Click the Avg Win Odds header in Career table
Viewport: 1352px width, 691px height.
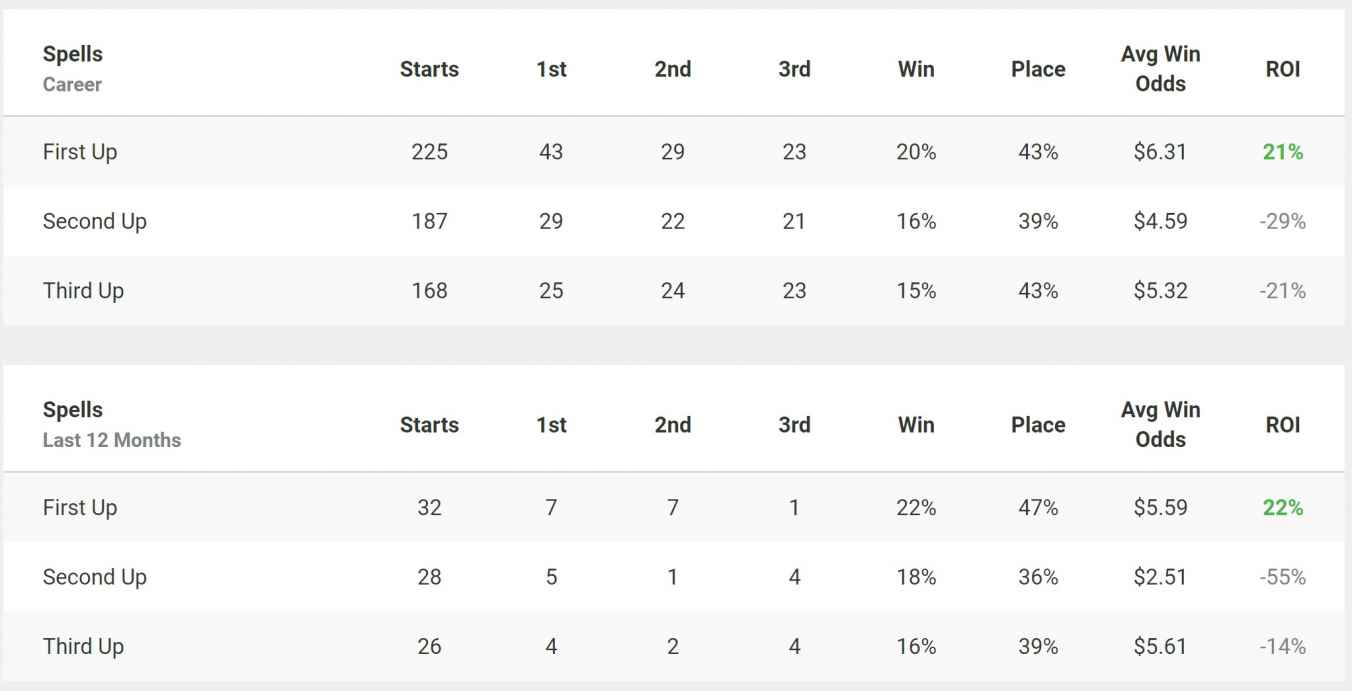point(1160,69)
